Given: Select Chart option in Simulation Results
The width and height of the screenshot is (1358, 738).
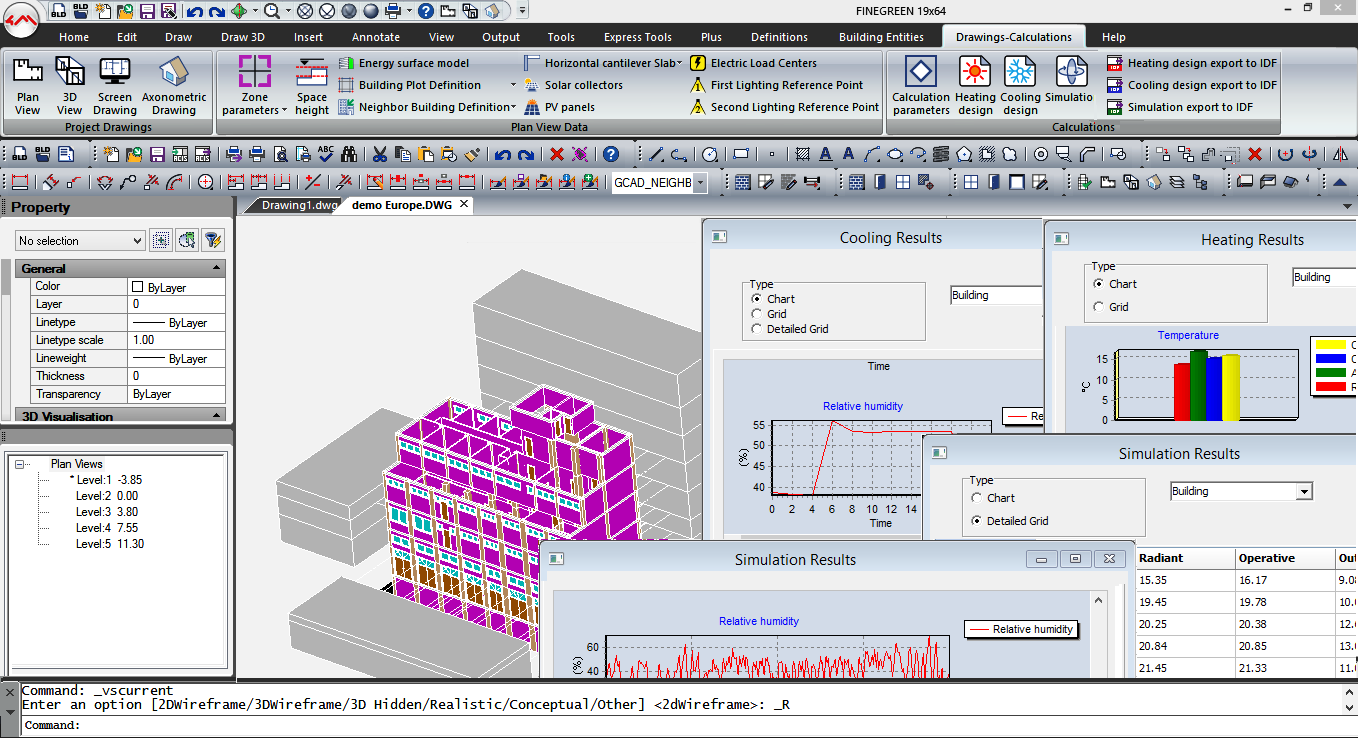Looking at the screenshot, I should point(977,498).
